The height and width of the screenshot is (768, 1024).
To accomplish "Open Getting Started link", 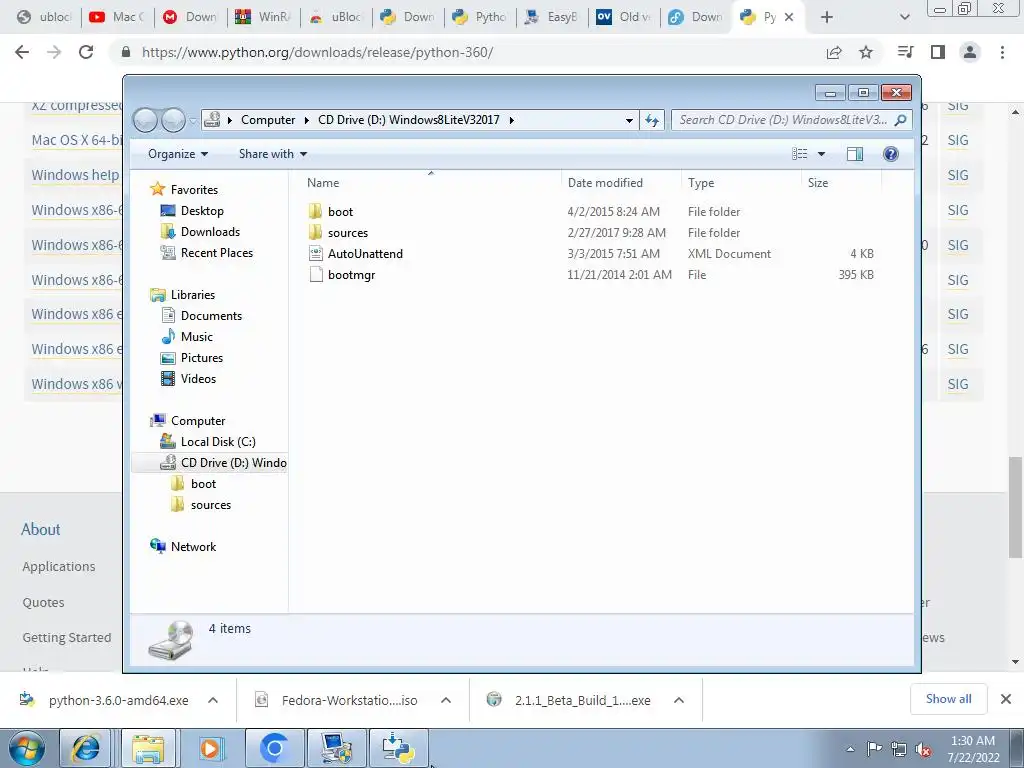I will click(x=67, y=637).
